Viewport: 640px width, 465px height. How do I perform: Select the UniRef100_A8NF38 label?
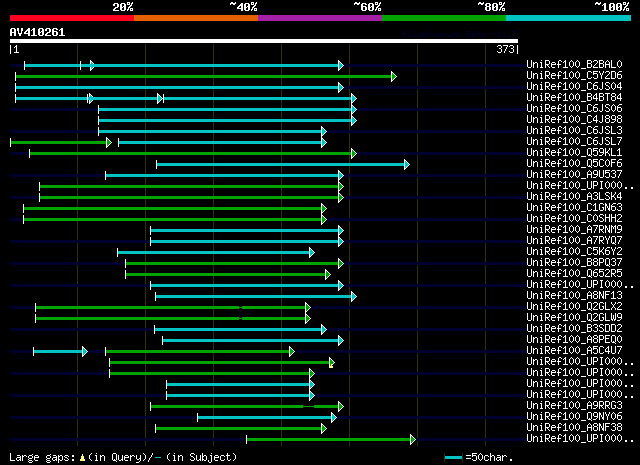(x=574, y=428)
